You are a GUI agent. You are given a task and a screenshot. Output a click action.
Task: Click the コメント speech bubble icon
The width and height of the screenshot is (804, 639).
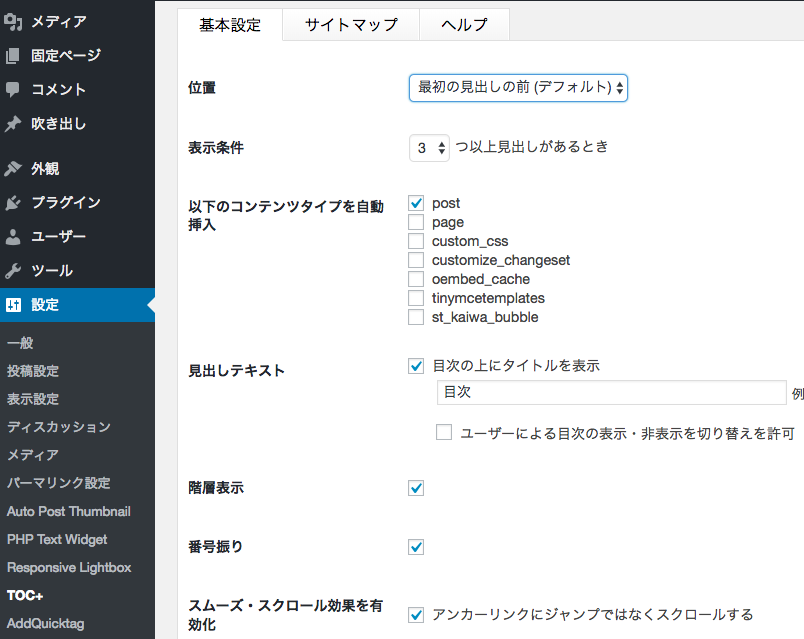click(13, 89)
